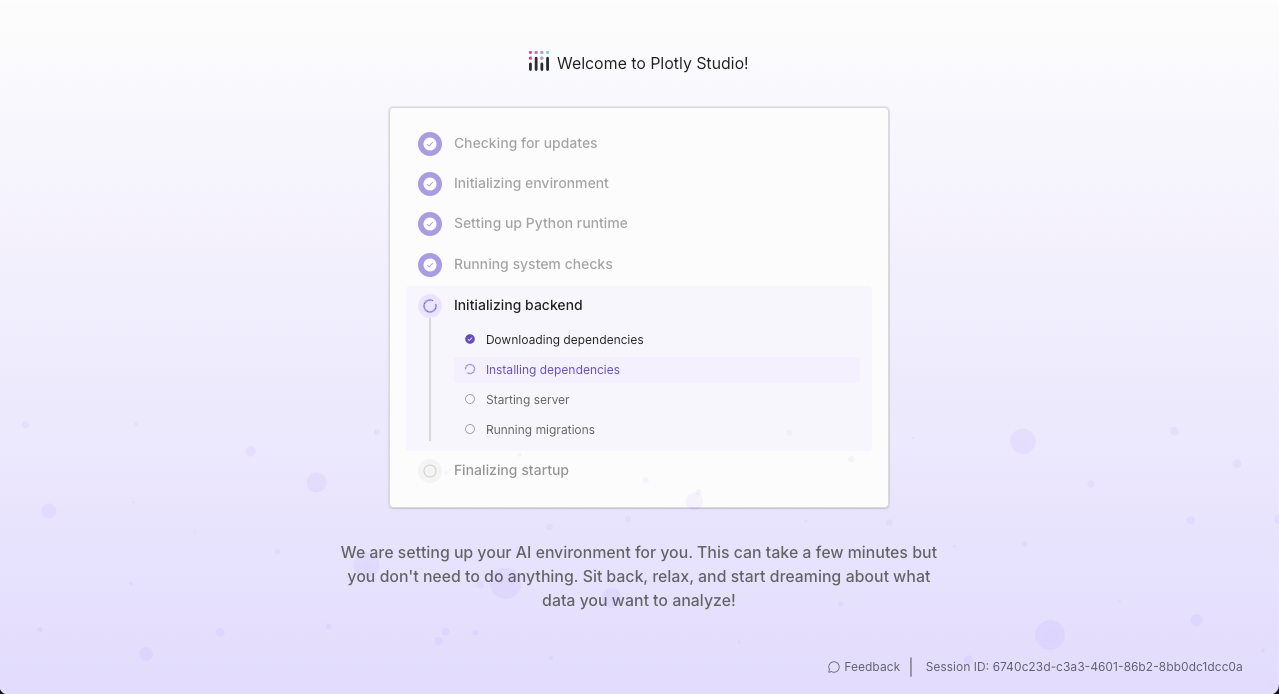Screen dimensions: 1279x694
Task: Click the Finalizing startup pending circle
Action: pyautogui.click(x=430, y=471)
